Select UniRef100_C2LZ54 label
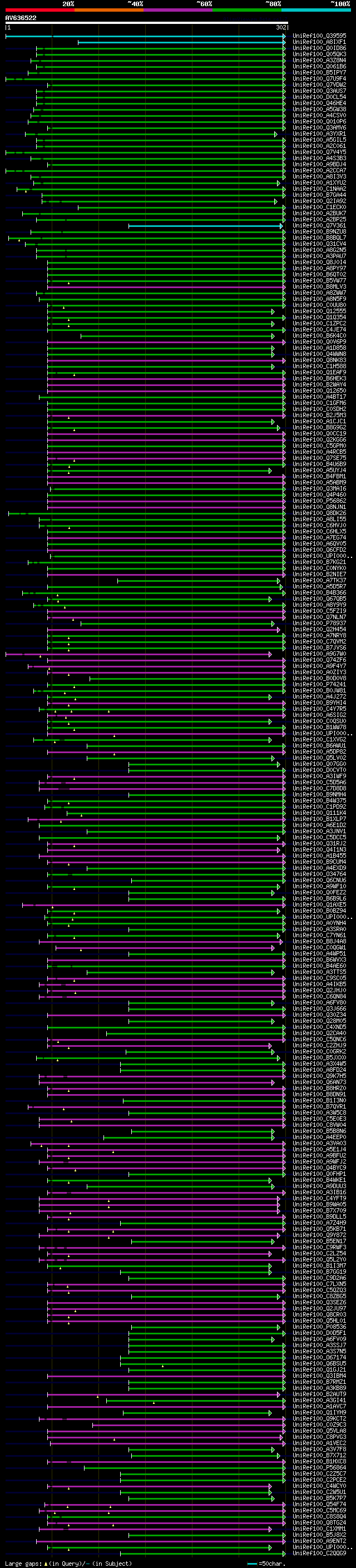This screenshot has height=1568, width=356. [319, 1253]
